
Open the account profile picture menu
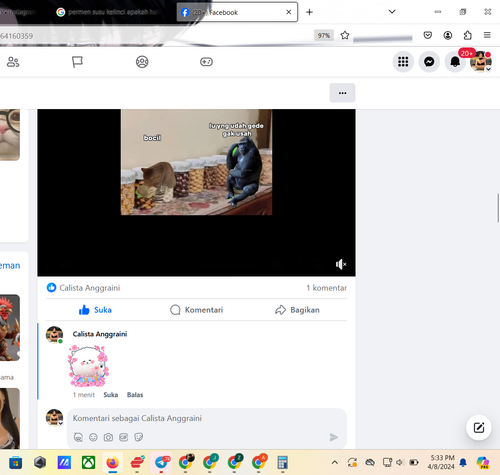(480, 62)
